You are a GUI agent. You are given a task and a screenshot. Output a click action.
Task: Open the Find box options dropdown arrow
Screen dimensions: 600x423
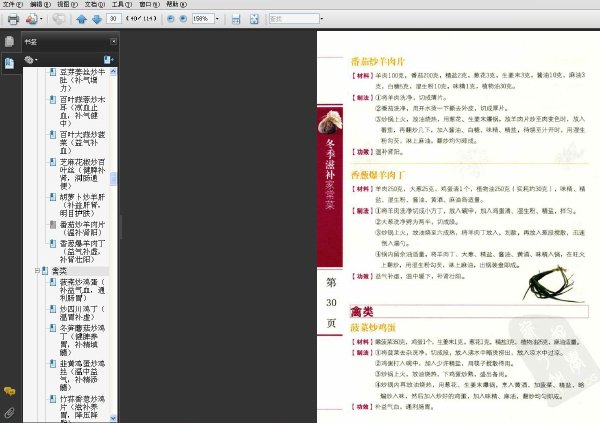coord(322,18)
